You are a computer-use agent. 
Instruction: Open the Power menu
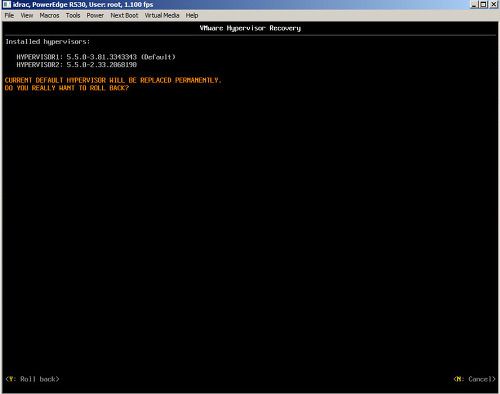(x=95, y=15)
